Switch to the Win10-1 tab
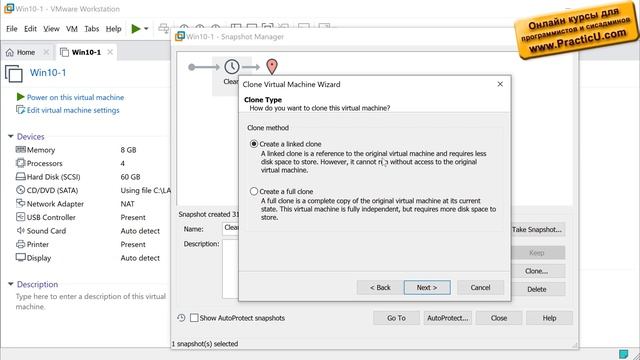Image resolution: width=640 pixels, height=360 pixels. (x=86, y=52)
